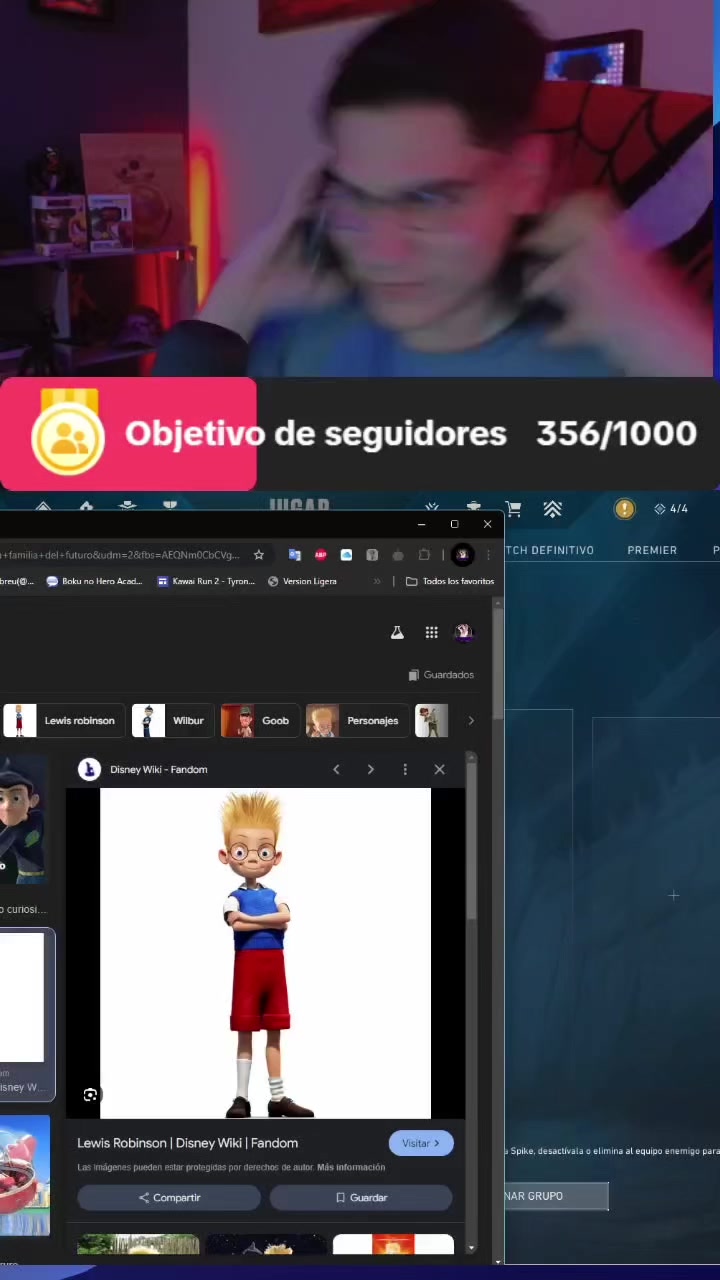Show more bookmarks with the double chevron
Screen dimensions: 720x1280
click(x=377, y=581)
